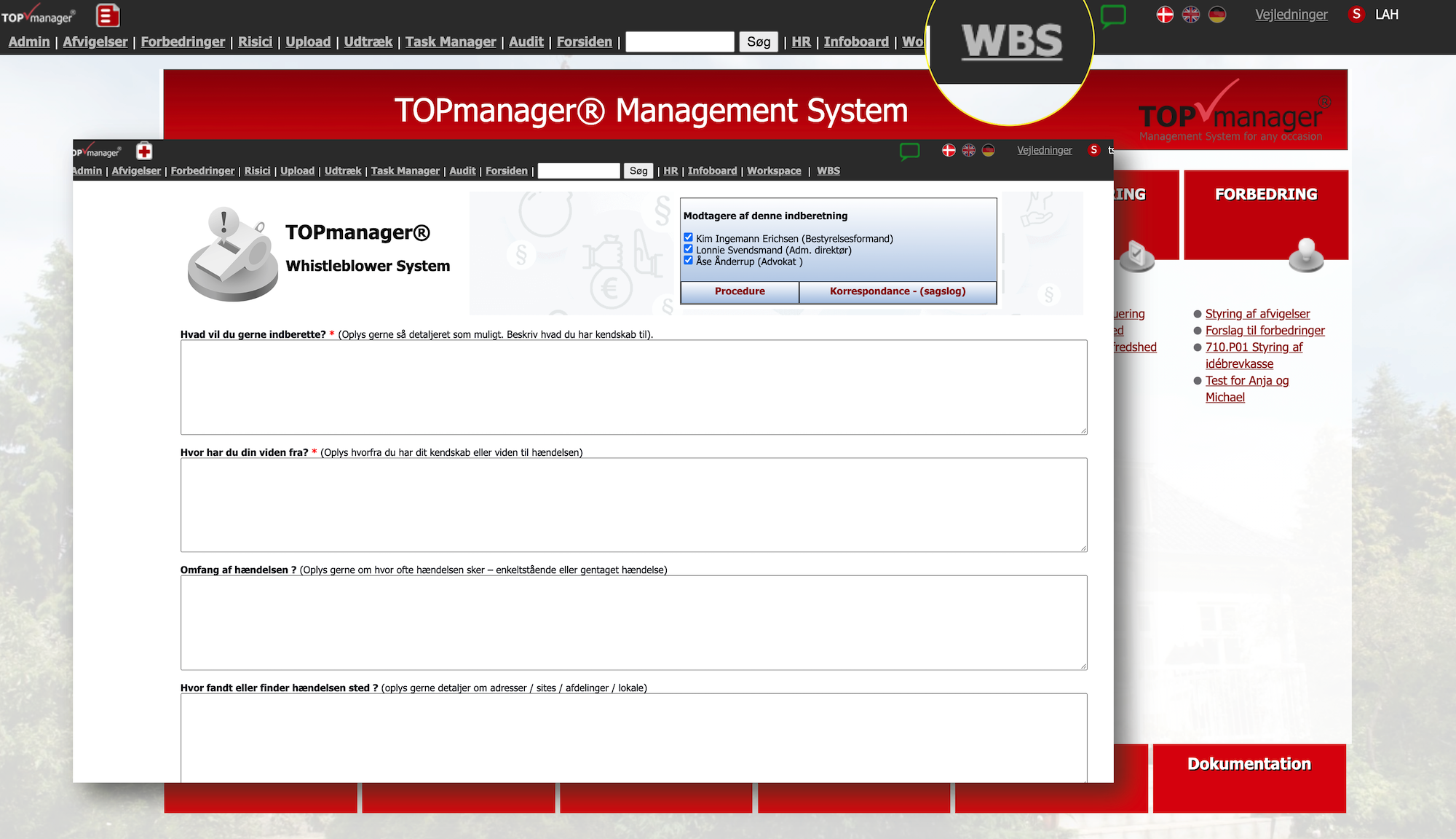This screenshot has height=839, width=1456.
Task: Uncheck Åse Ånderrup recipient
Action: point(688,260)
